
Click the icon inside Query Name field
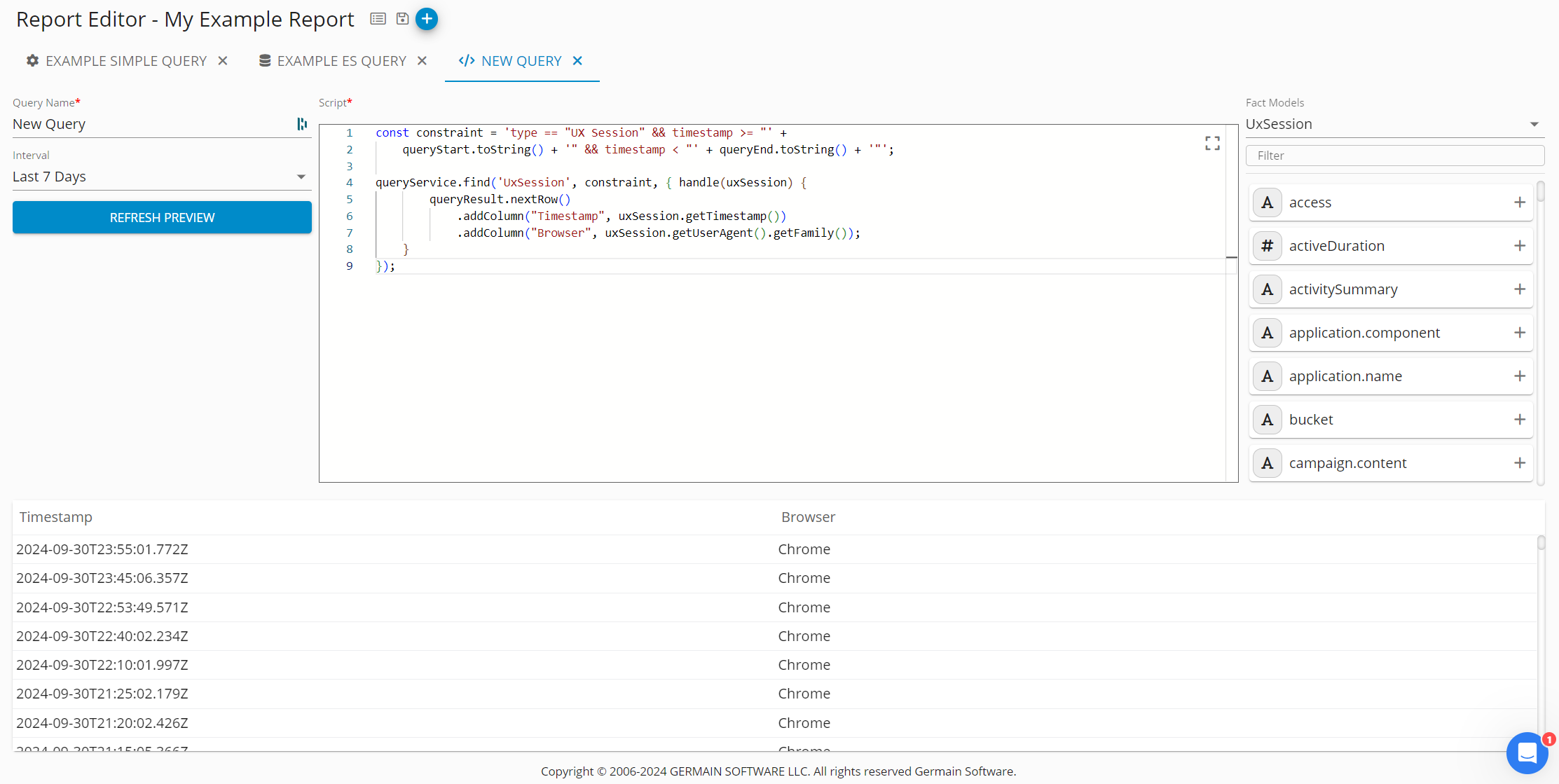point(302,124)
